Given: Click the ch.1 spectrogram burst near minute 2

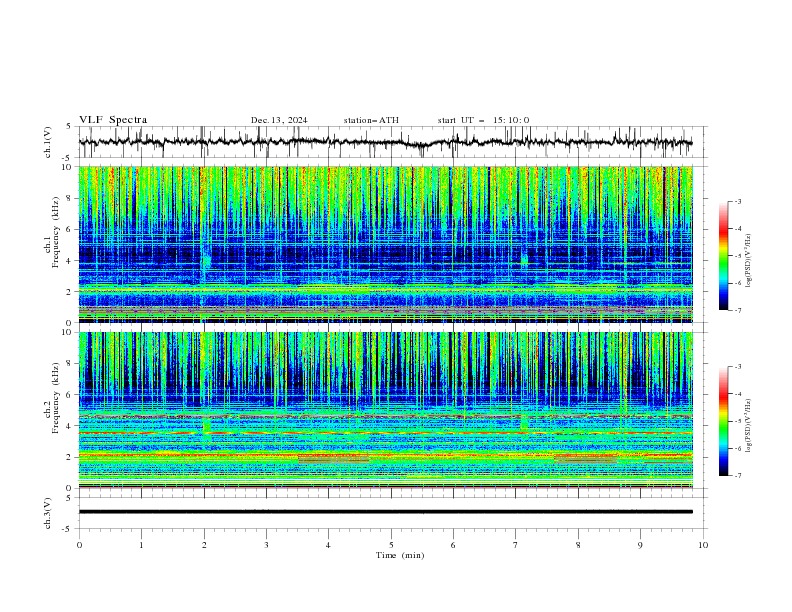Looking at the screenshot, I should pyautogui.click(x=206, y=261).
